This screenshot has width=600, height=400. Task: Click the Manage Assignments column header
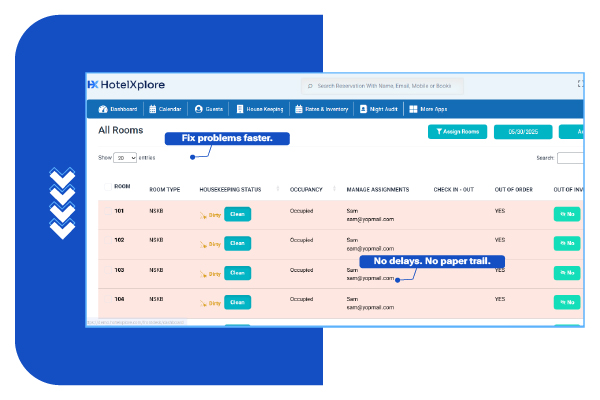pyautogui.click(x=378, y=189)
